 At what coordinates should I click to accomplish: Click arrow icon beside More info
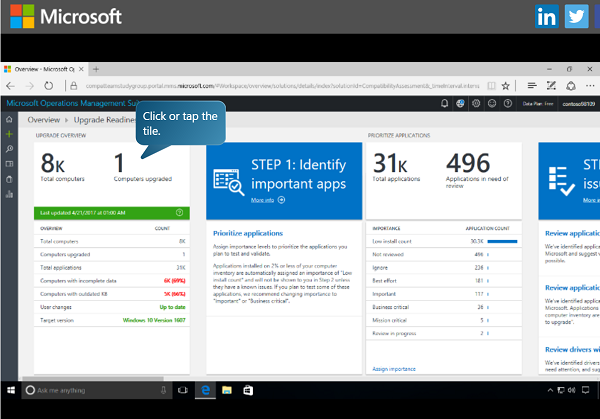coord(281,200)
